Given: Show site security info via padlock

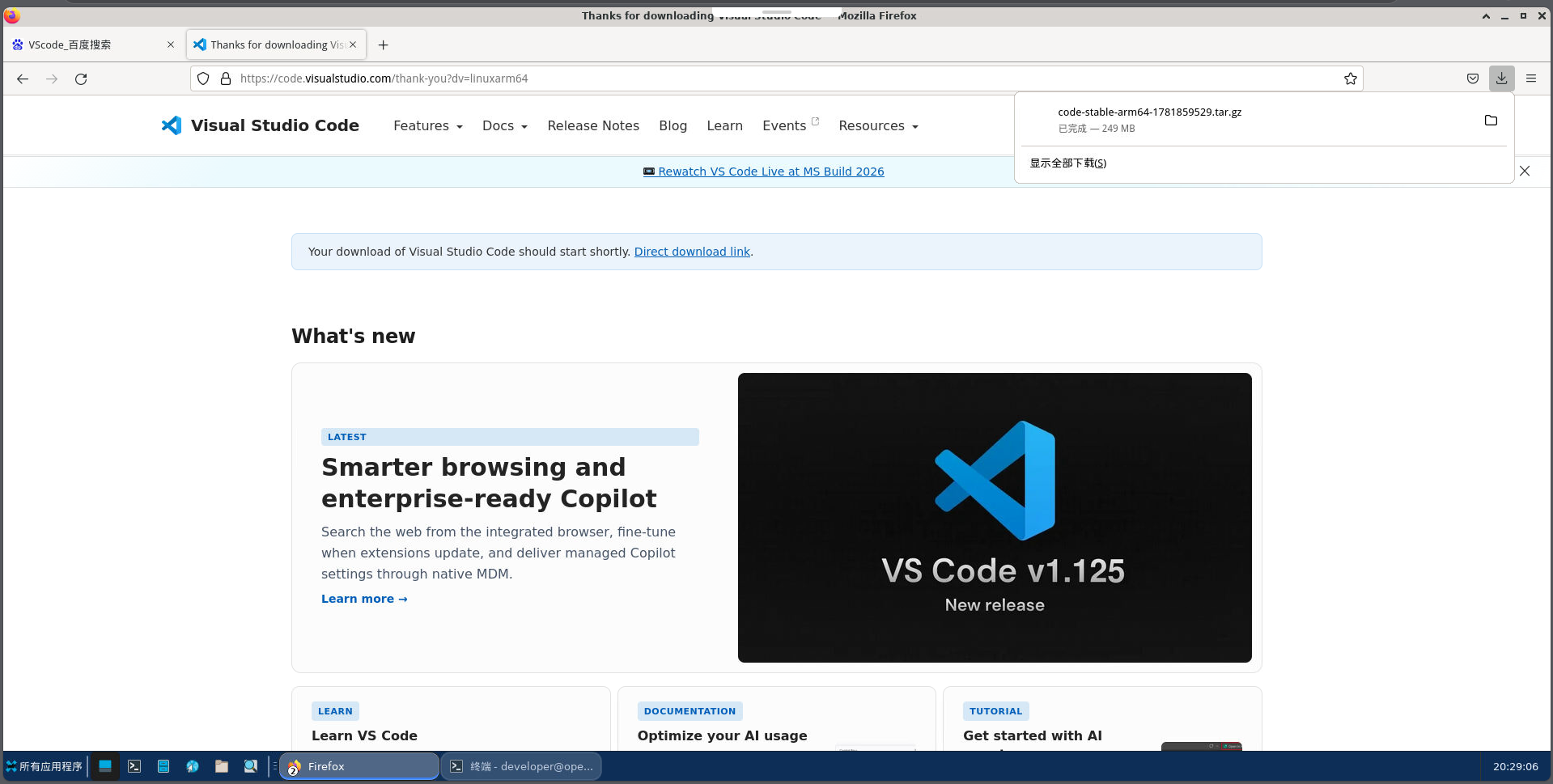Looking at the screenshot, I should 226,78.
